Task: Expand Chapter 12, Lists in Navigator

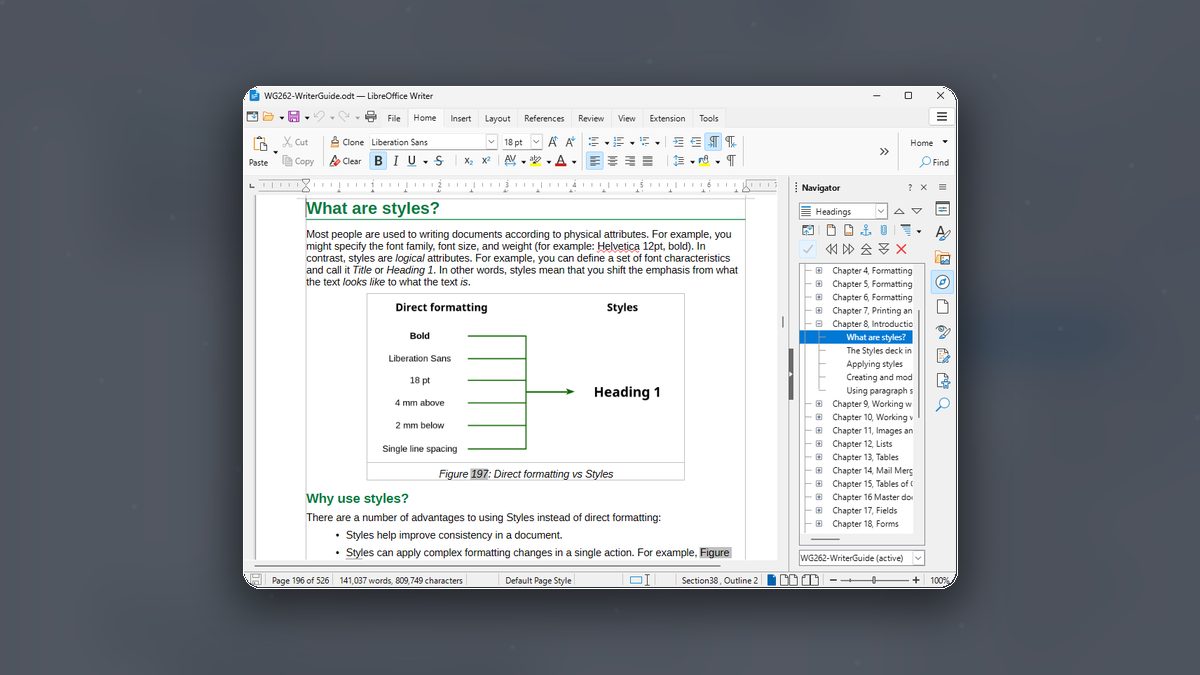Action: pos(819,444)
